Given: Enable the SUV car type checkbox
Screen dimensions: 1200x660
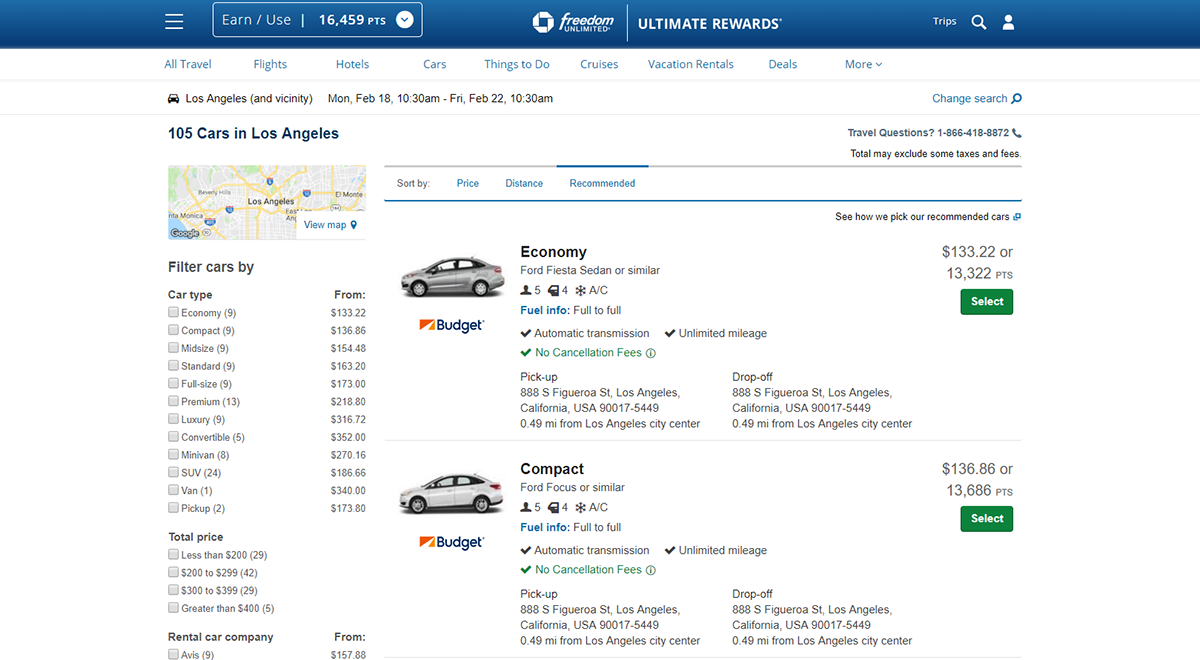Looking at the screenshot, I should point(174,473).
